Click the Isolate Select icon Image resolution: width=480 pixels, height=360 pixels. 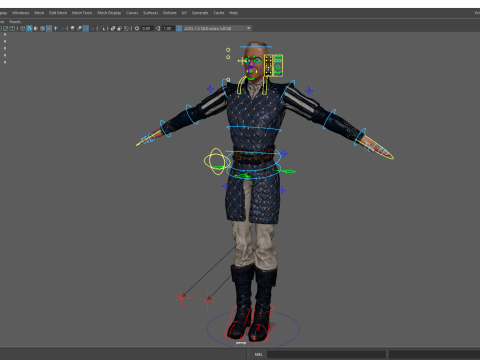point(102,28)
